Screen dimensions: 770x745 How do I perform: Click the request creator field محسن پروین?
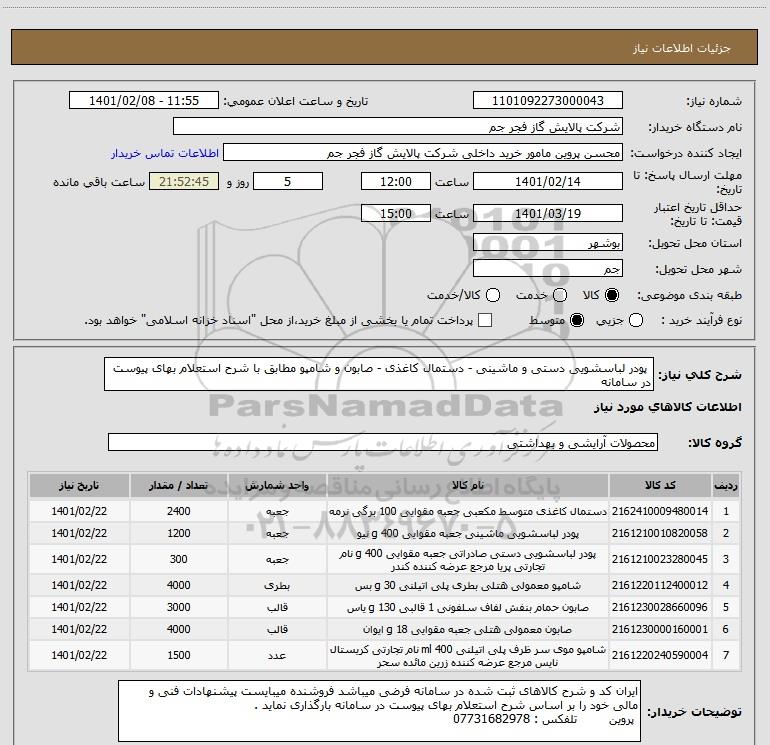pos(423,153)
